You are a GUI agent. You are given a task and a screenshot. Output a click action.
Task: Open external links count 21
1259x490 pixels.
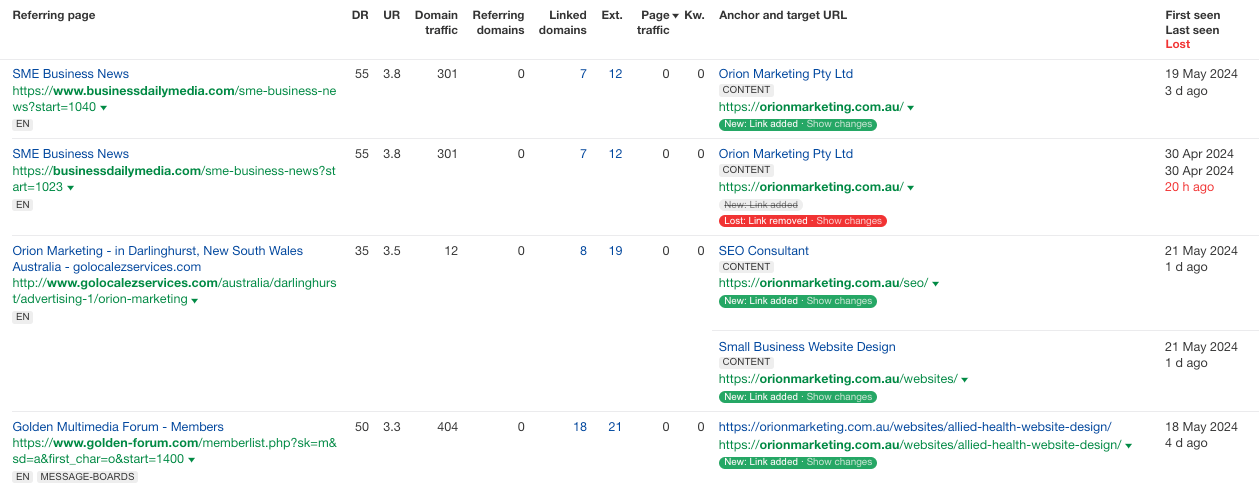point(615,427)
